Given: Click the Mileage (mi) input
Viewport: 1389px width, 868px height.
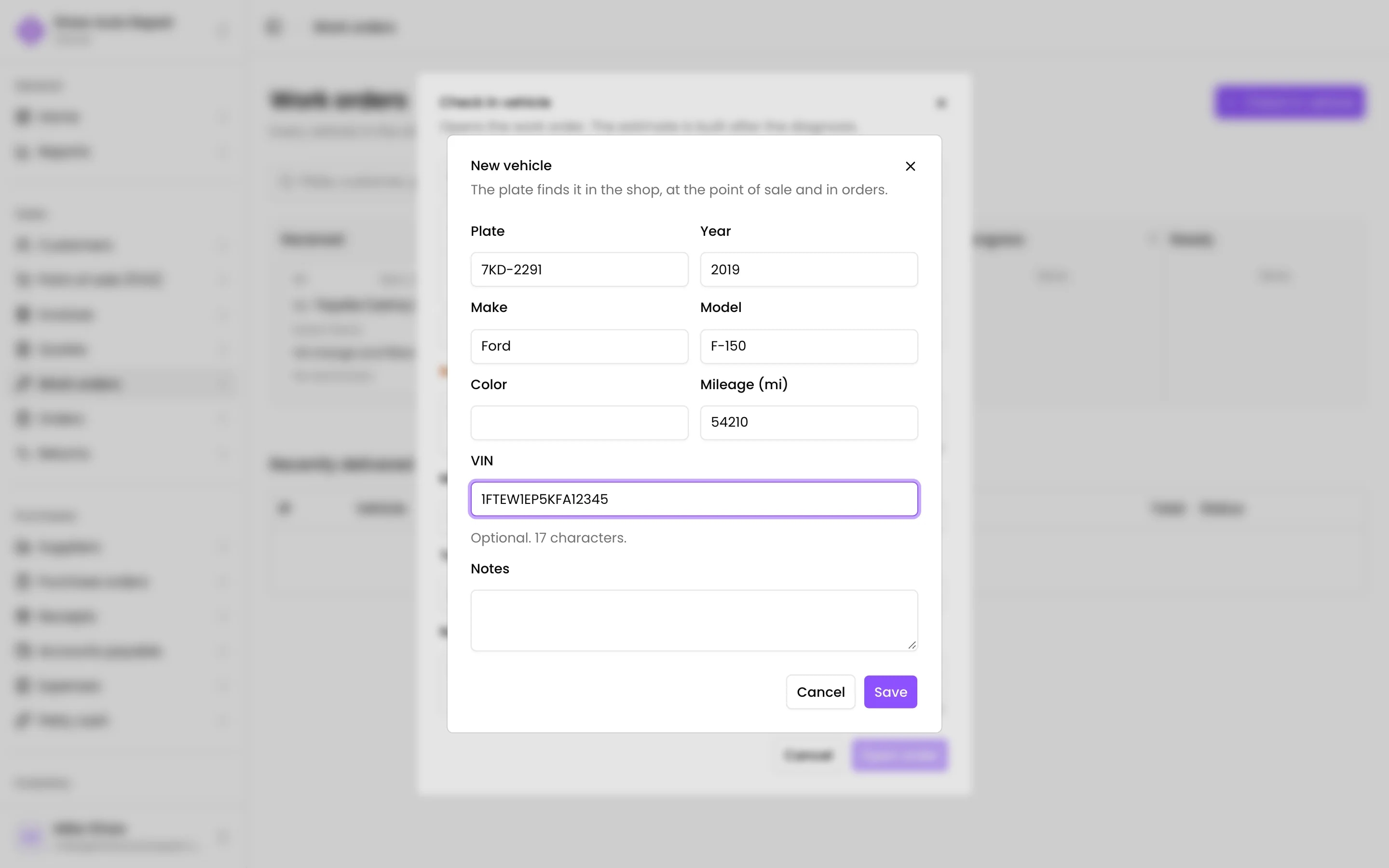Looking at the screenshot, I should click(x=809, y=422).
